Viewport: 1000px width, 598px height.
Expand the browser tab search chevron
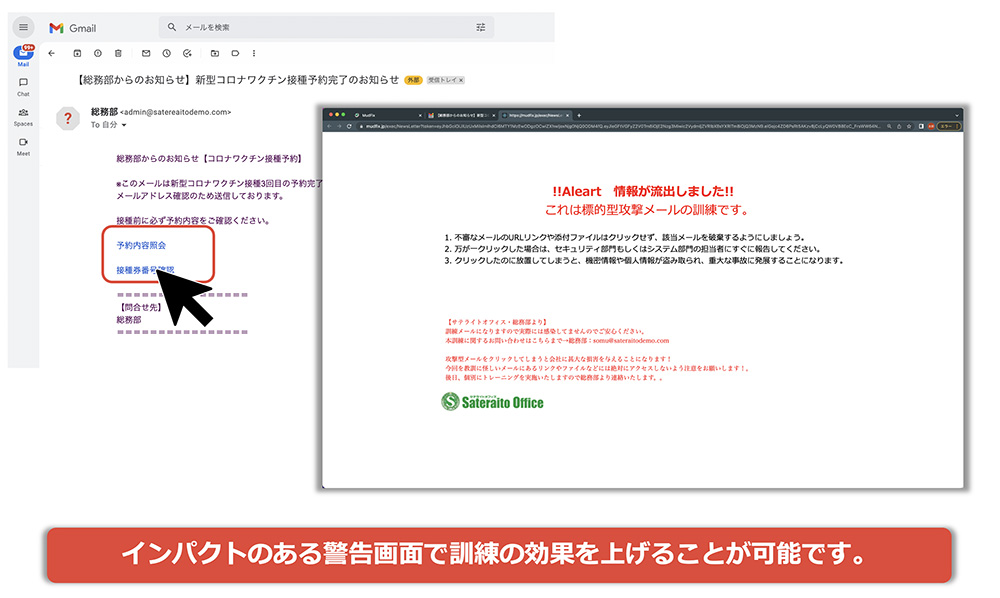click(x=957, y=115)
